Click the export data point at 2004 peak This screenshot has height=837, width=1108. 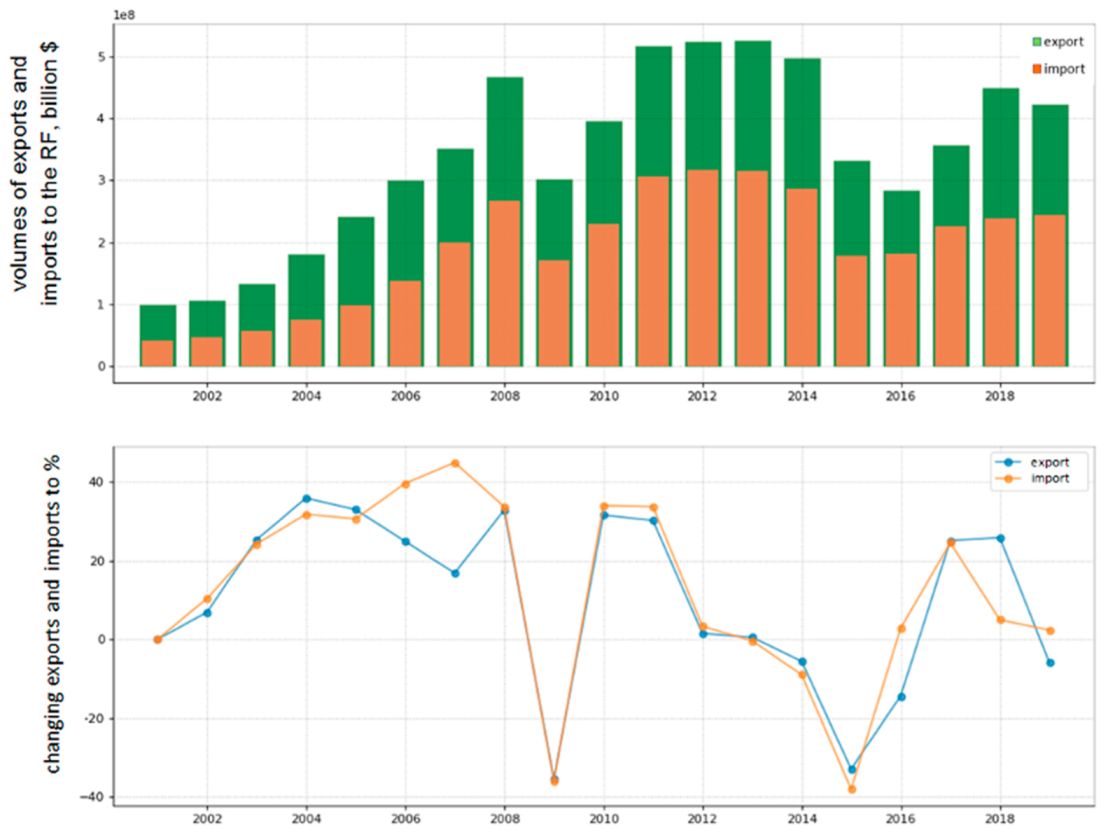click(x=306, y=498)
